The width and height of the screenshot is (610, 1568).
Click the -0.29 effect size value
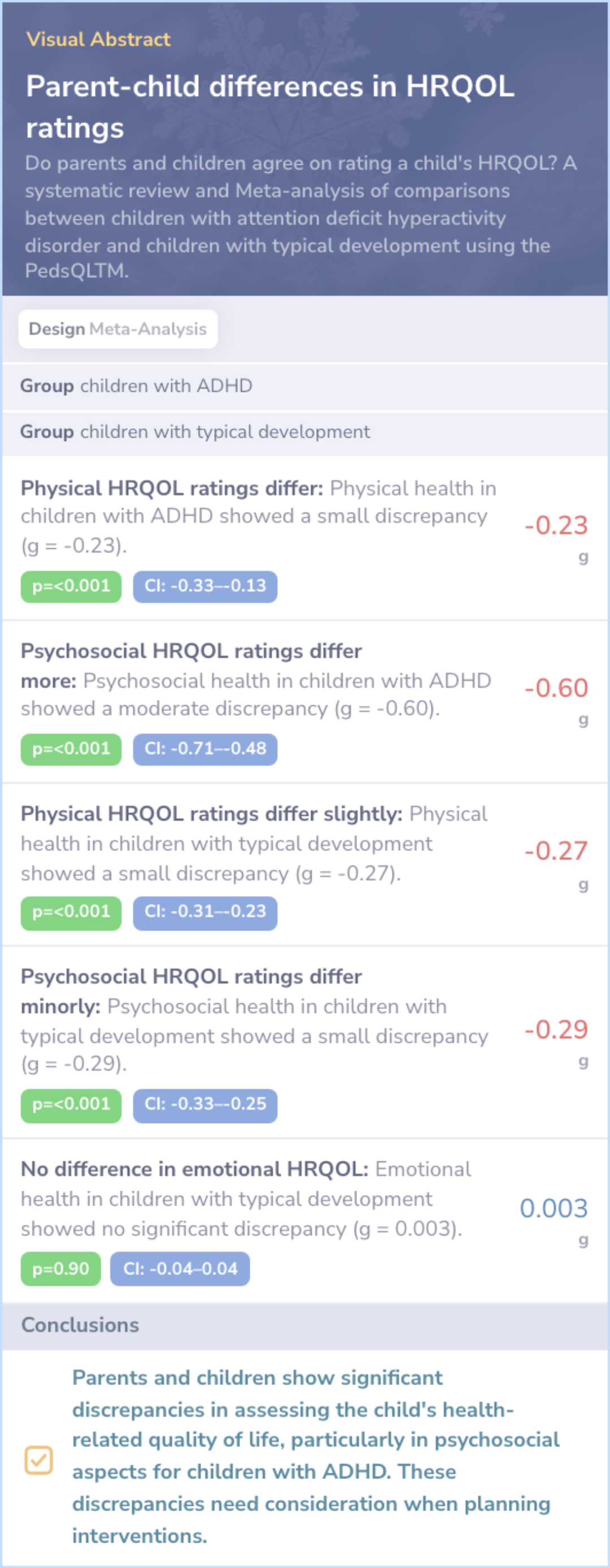pos(556,1030)
